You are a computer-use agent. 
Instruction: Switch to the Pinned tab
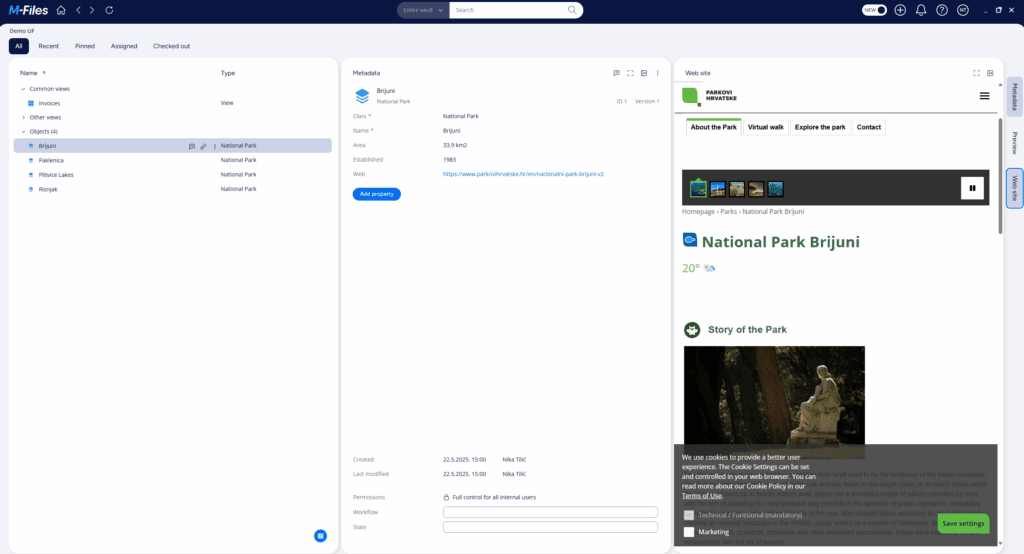click(85, 46)
